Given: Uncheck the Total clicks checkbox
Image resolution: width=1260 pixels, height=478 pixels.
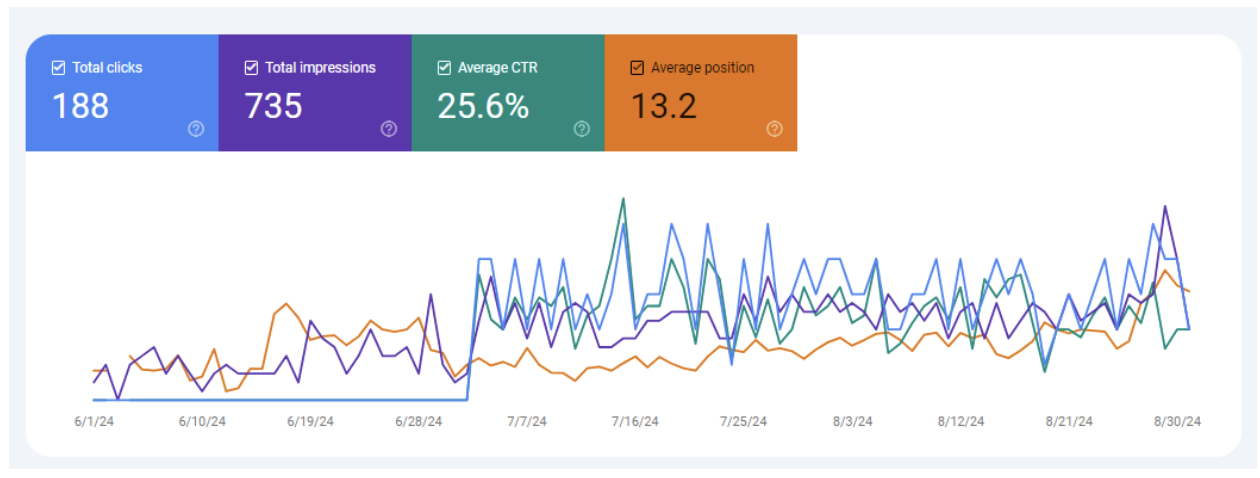Looking at the screenshot, I should (x=58, y=68).
